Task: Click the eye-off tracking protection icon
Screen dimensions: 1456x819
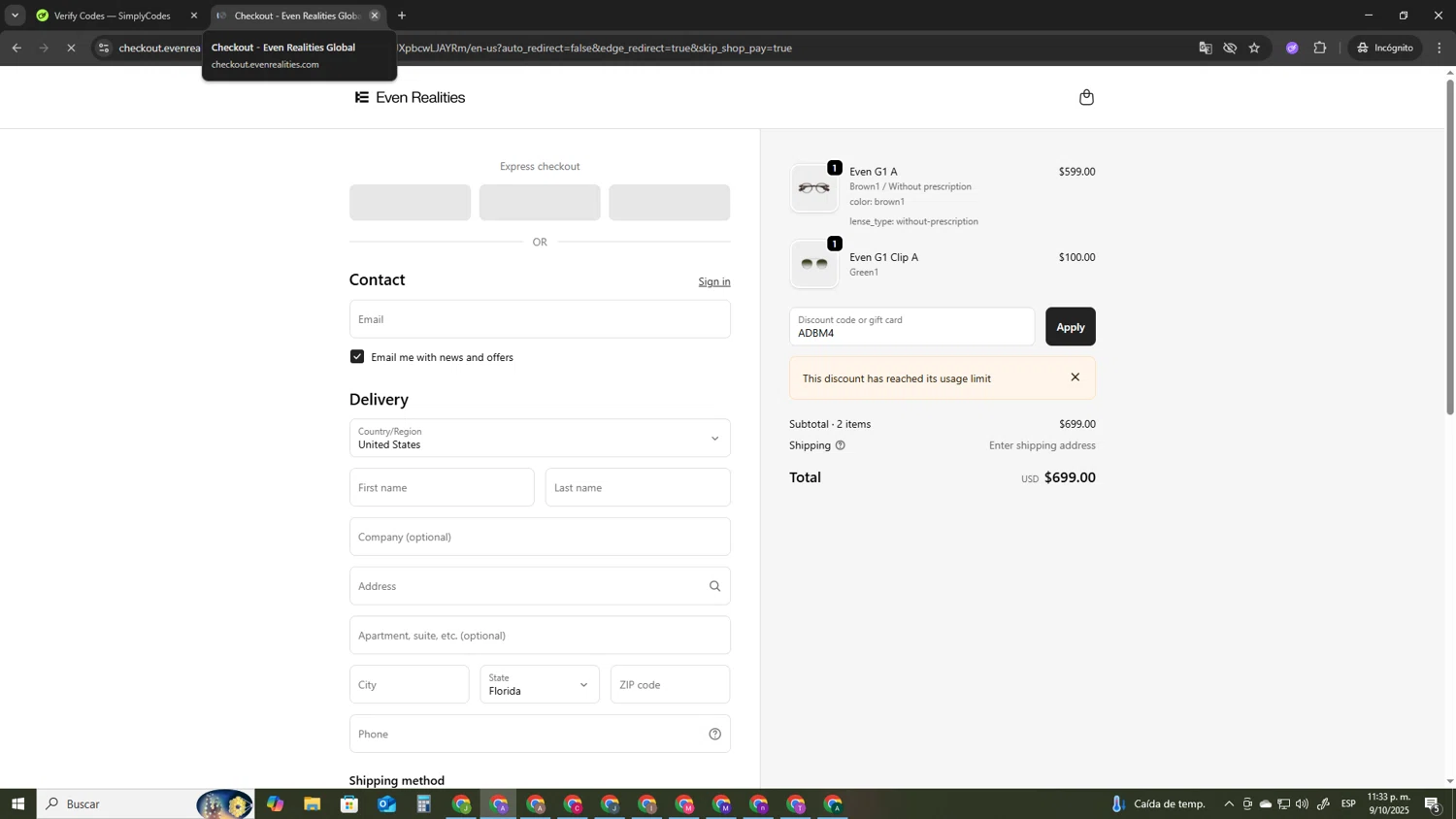Action: pyautogui.click(x=1230, y=48)
